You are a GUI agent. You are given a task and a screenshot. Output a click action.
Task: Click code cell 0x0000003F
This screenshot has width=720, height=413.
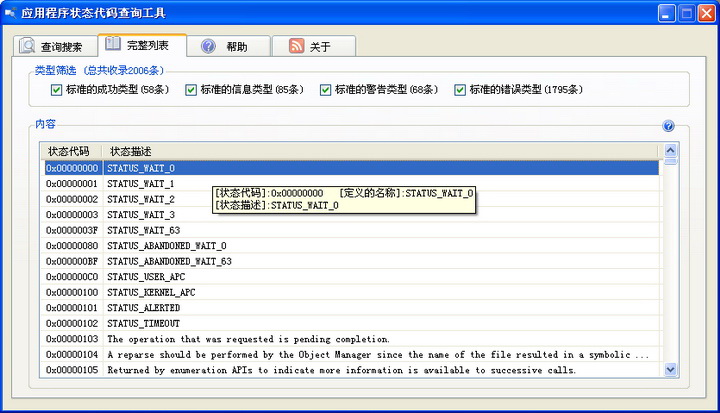pos(72,230)
